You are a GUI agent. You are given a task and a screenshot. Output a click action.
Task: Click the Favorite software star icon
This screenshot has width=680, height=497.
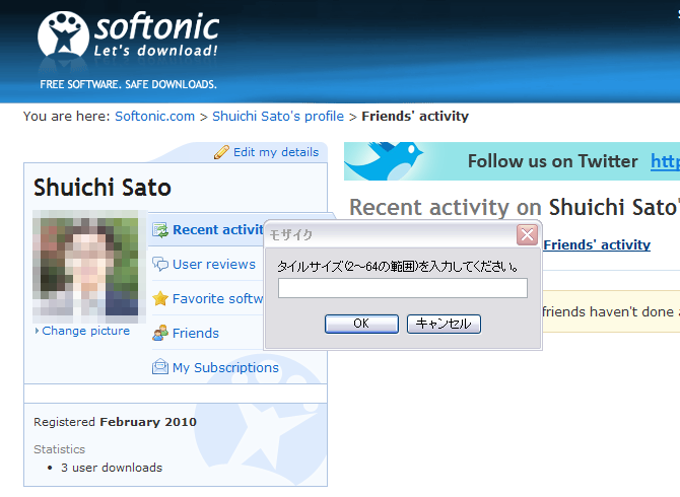(160, 298)
